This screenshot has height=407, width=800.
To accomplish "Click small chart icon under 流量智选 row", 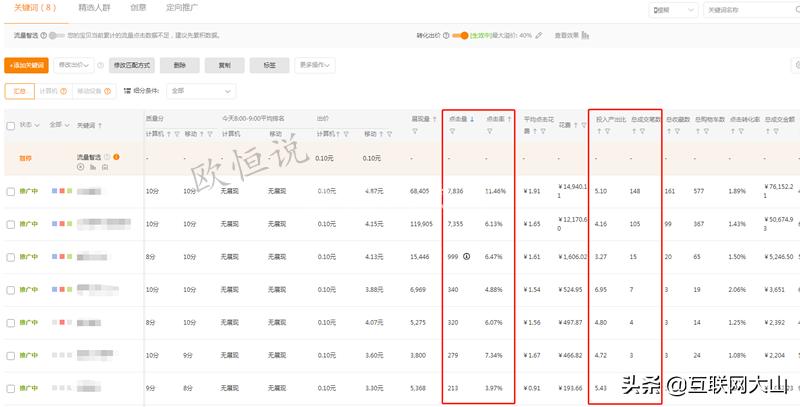I will [x=93, y=167].
